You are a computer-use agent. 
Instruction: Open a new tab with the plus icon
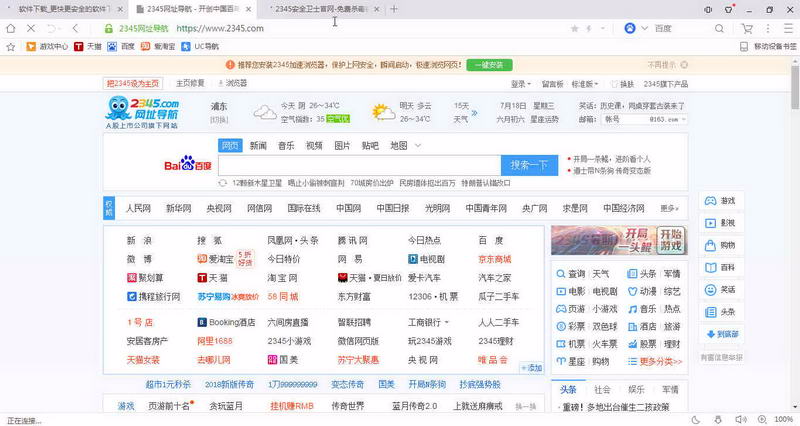tap(394, 9)
